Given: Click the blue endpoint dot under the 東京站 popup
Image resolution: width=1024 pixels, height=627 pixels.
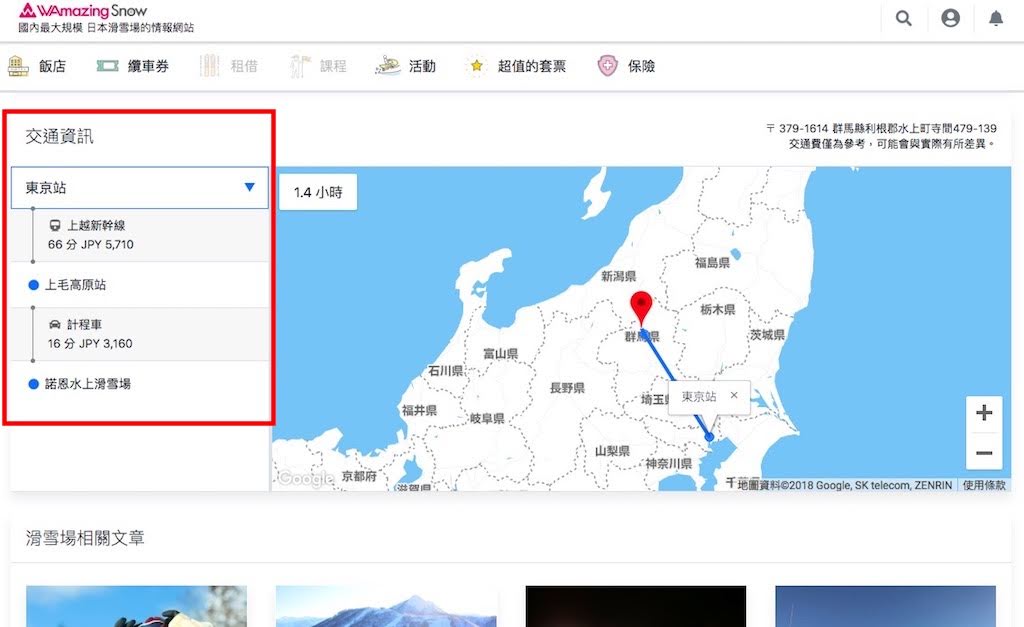Looking at the screenshot, I should [x=710, y=436].
